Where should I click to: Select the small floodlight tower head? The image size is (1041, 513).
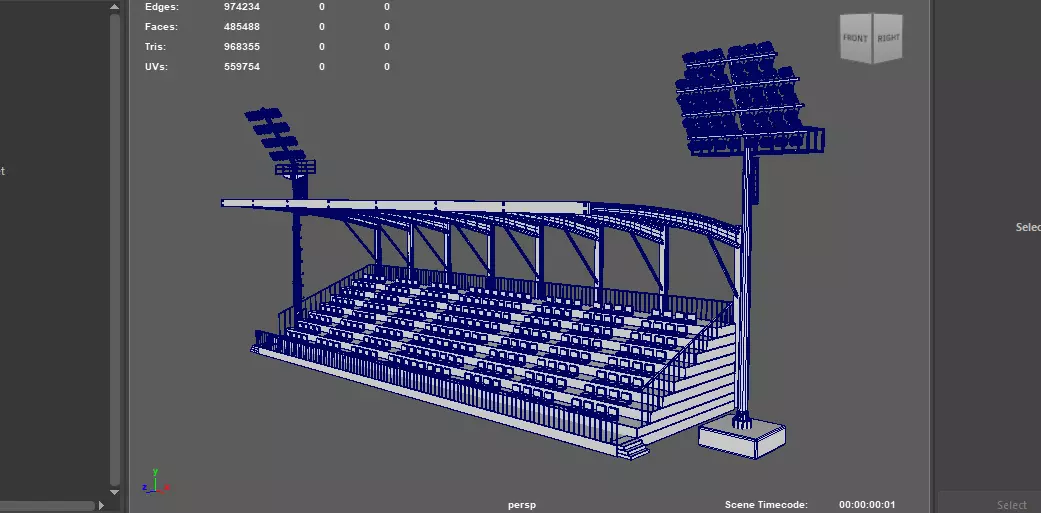tap(280, 143)
